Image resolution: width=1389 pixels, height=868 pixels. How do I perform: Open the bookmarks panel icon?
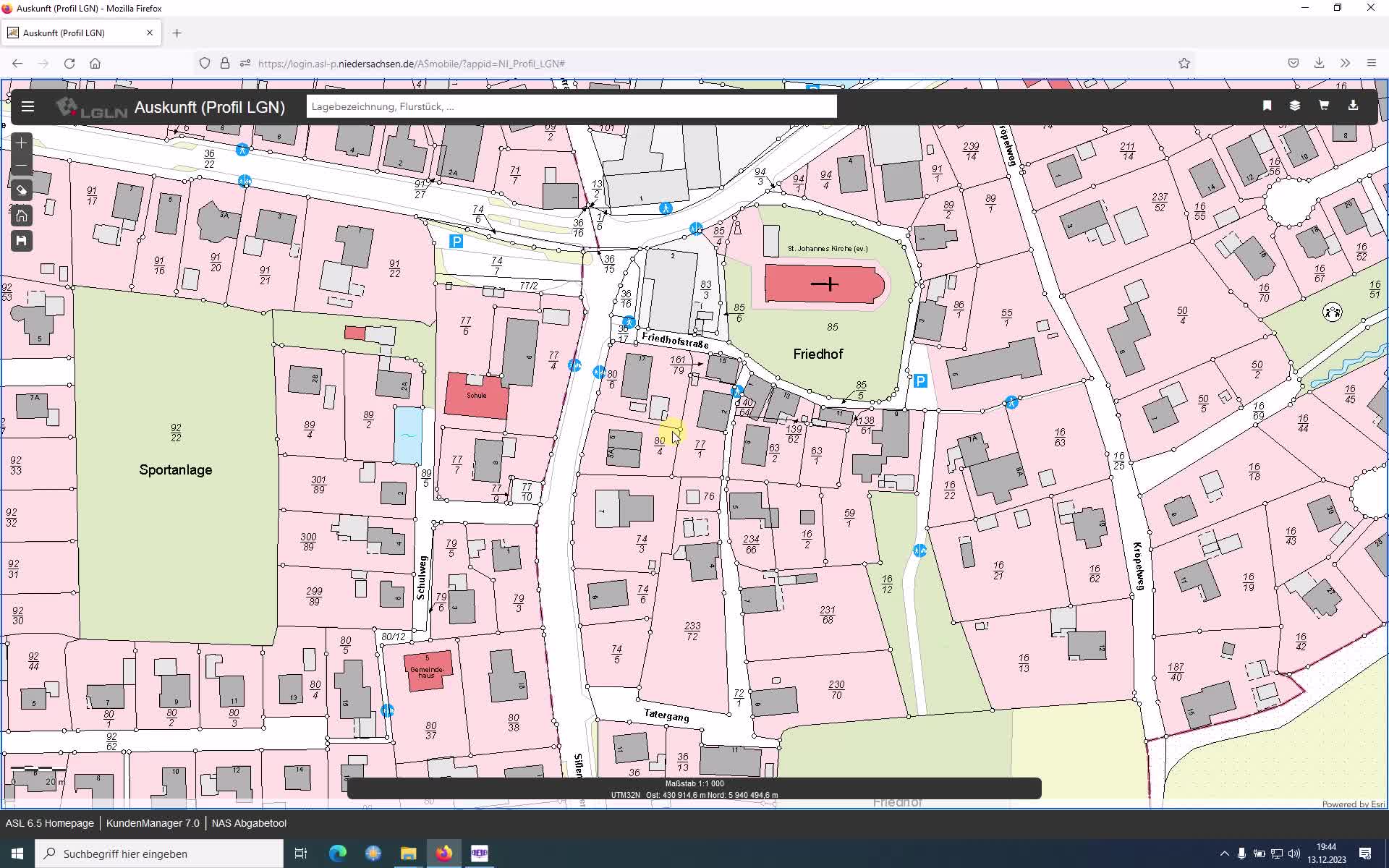(1267, 106)
